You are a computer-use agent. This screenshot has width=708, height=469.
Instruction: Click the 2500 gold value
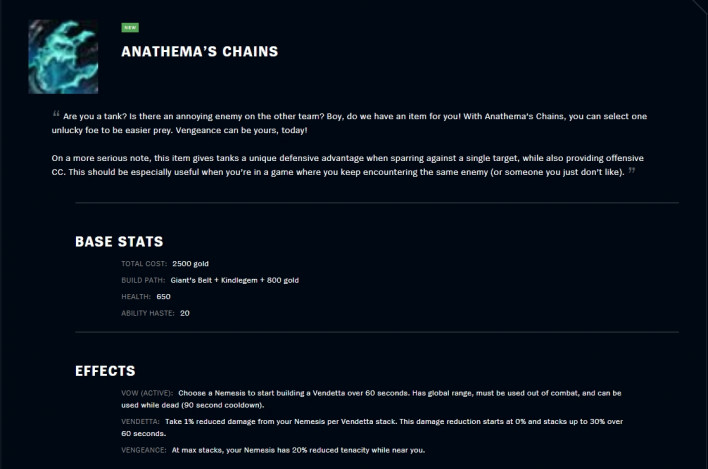(191, 264)
